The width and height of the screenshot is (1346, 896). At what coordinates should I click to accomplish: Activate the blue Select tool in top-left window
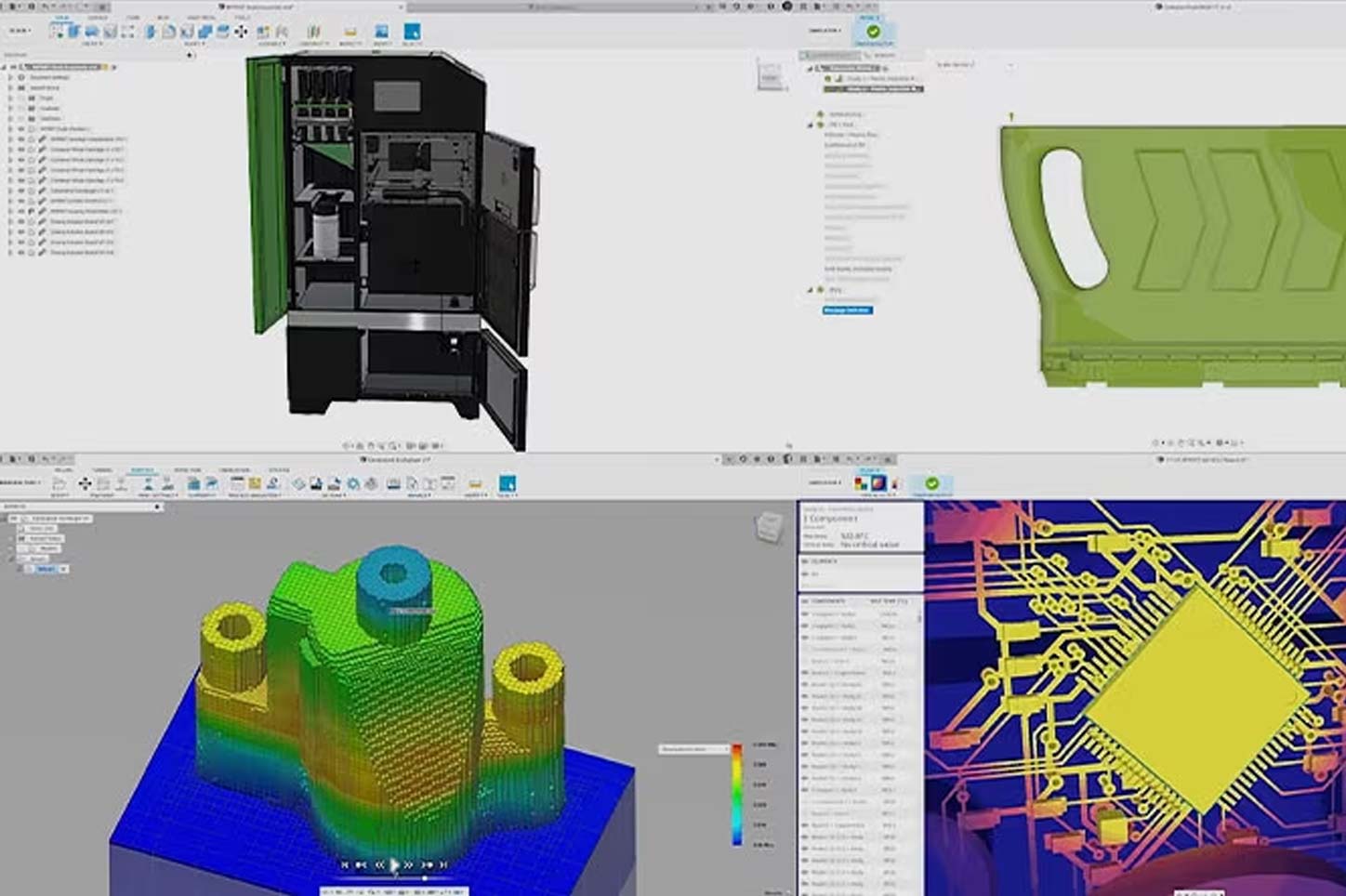tap(412, 31)
